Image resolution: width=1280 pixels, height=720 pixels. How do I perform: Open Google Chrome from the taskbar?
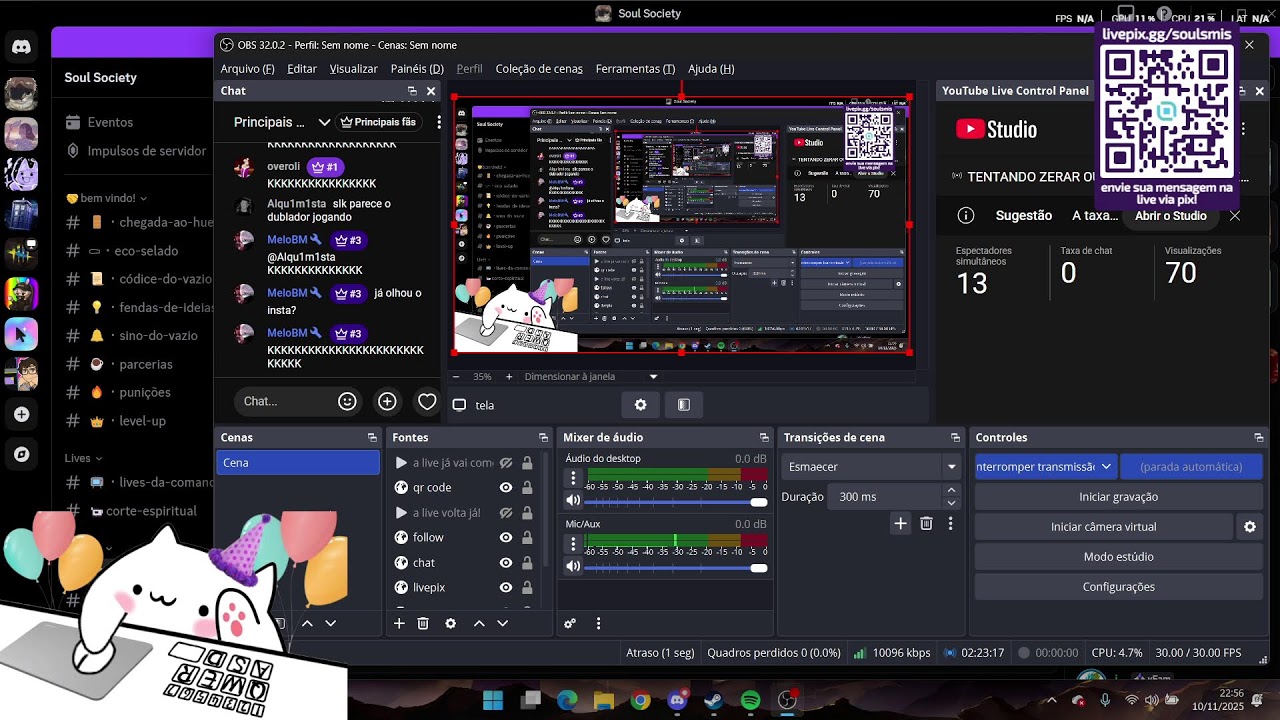tap(641, 701)
